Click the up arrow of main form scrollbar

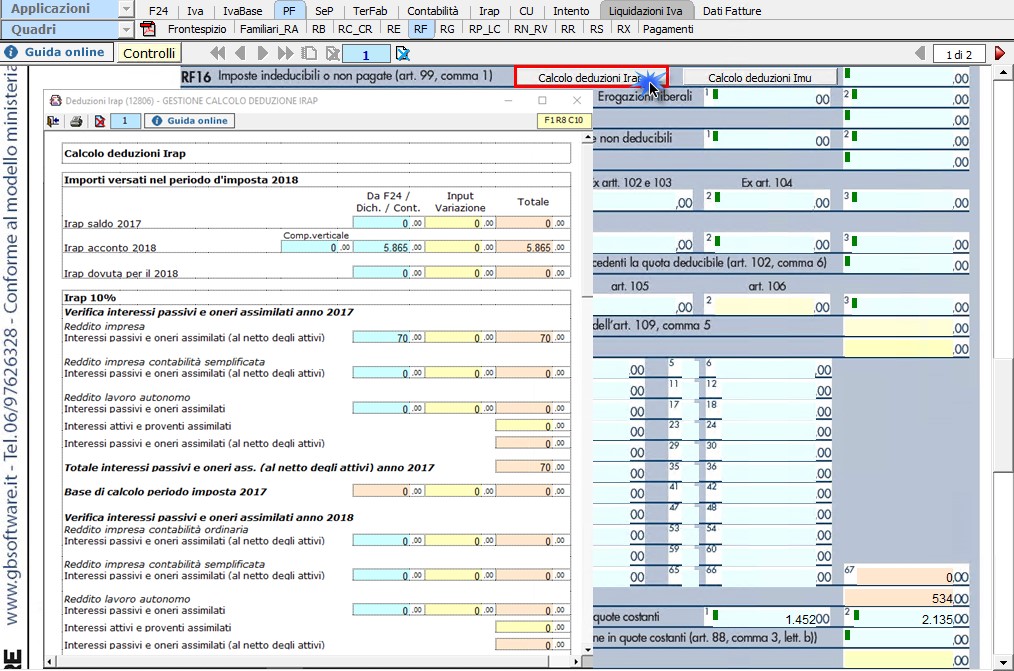pos(1003,72)
